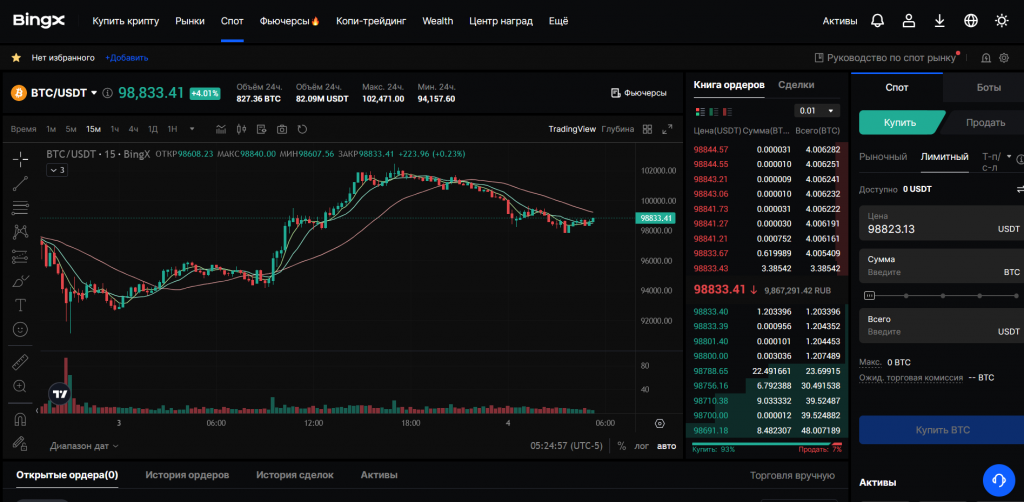The image size is (1024, 502).
Task: Show only asks in order book
Action: coord(727,112)
